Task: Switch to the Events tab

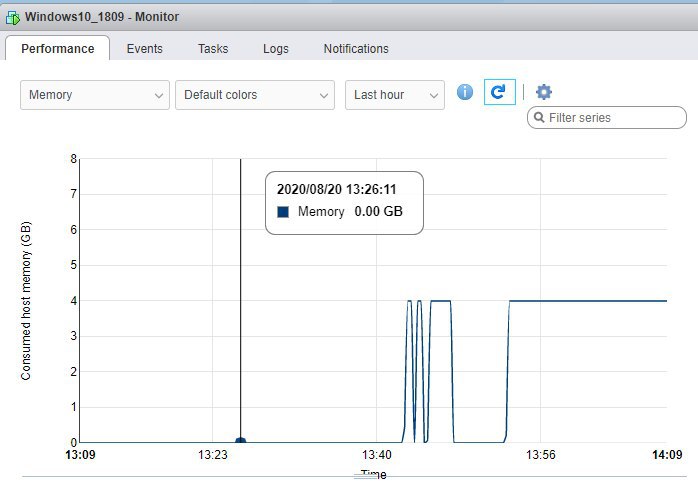Action: click(145, 49)
